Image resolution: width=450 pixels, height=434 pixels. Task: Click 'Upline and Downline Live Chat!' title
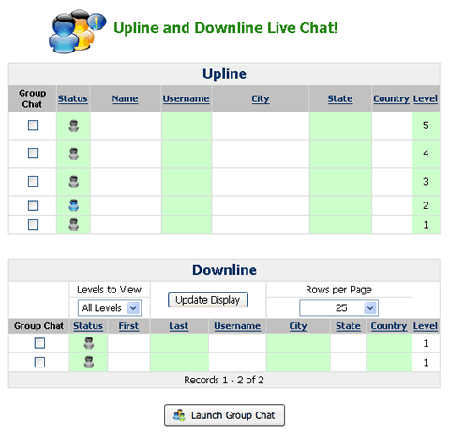point(225,28)
